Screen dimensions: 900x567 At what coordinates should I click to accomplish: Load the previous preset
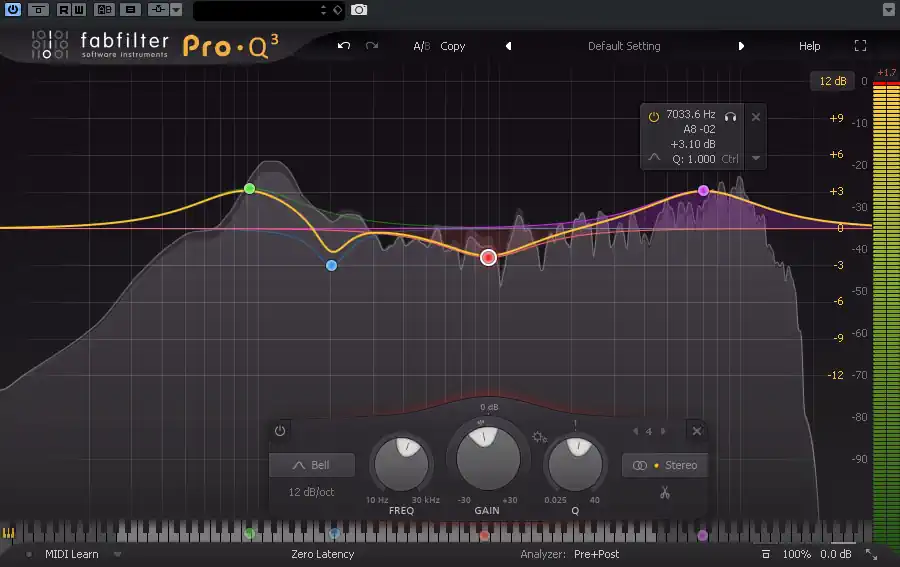(509, 46)
